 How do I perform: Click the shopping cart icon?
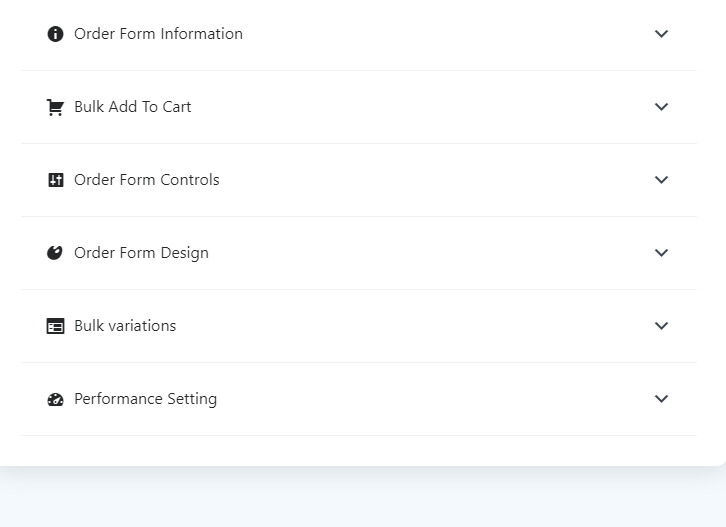pyautogui.click(x=55, y=107)
